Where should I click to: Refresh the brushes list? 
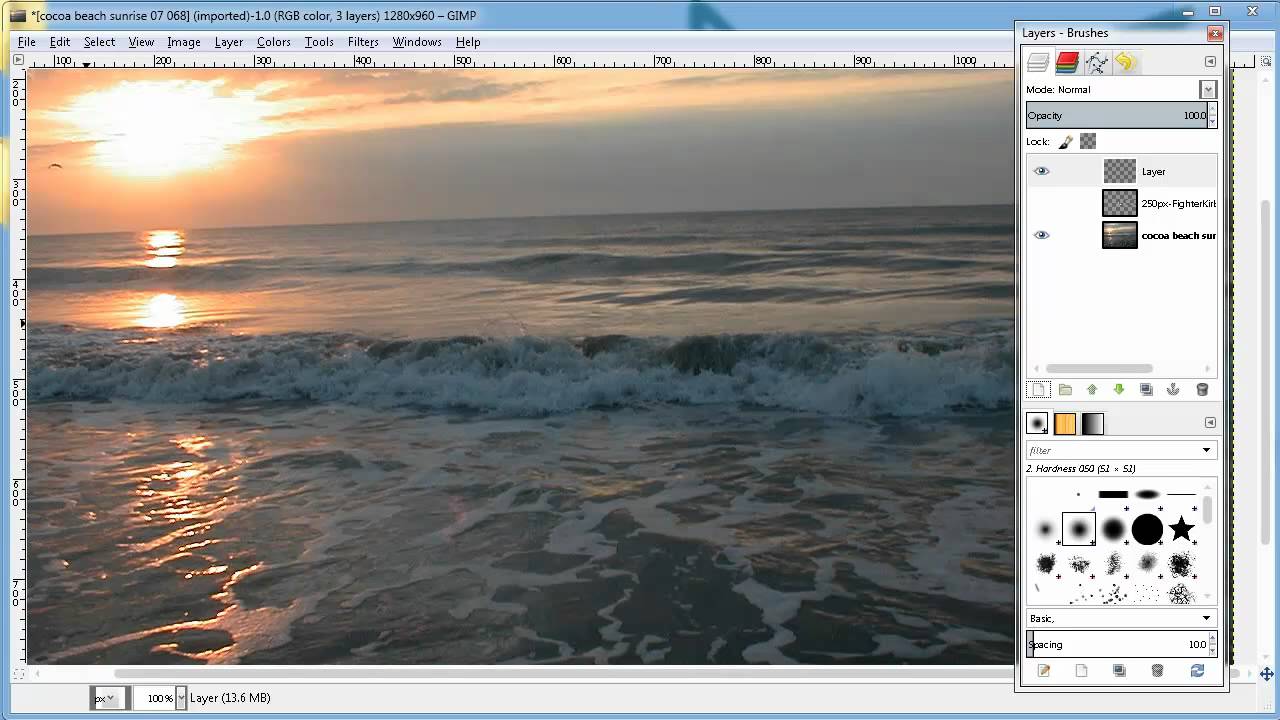point(1197,671)
